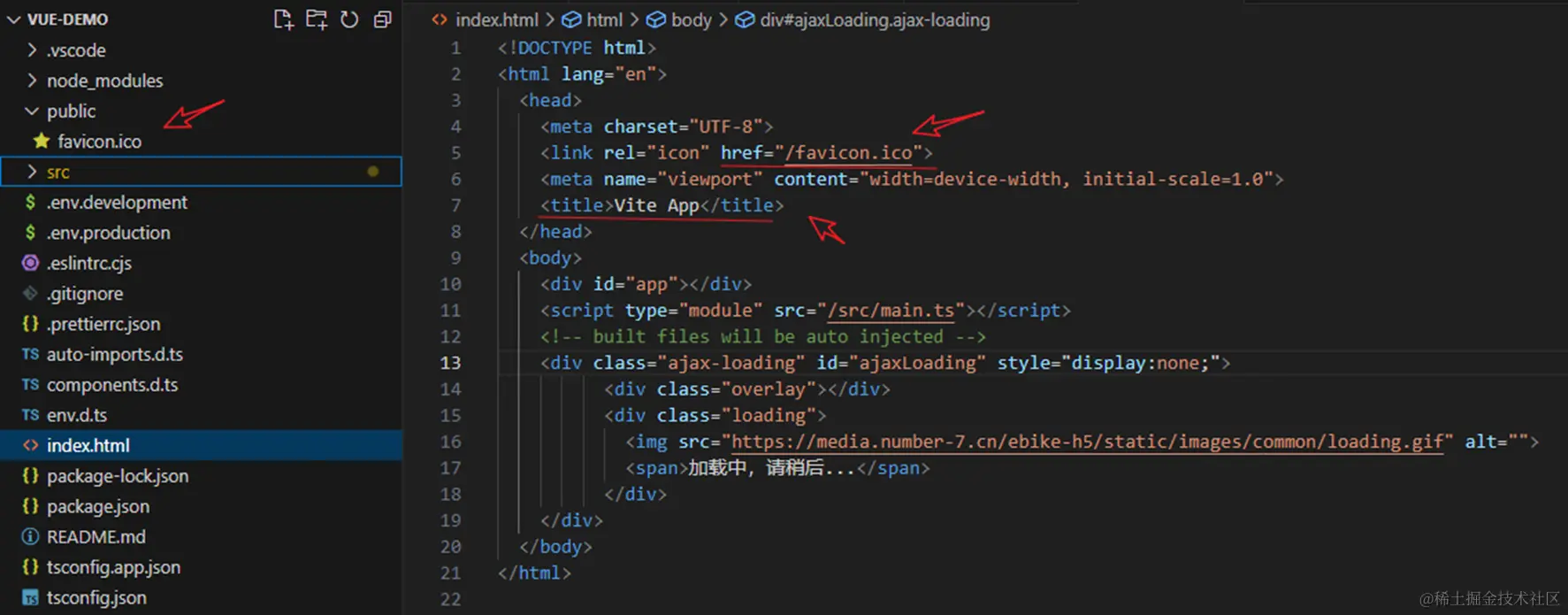Expand the .vscode folder
This screenshot has width=1568, height=615.
click(x=33, y=50)
